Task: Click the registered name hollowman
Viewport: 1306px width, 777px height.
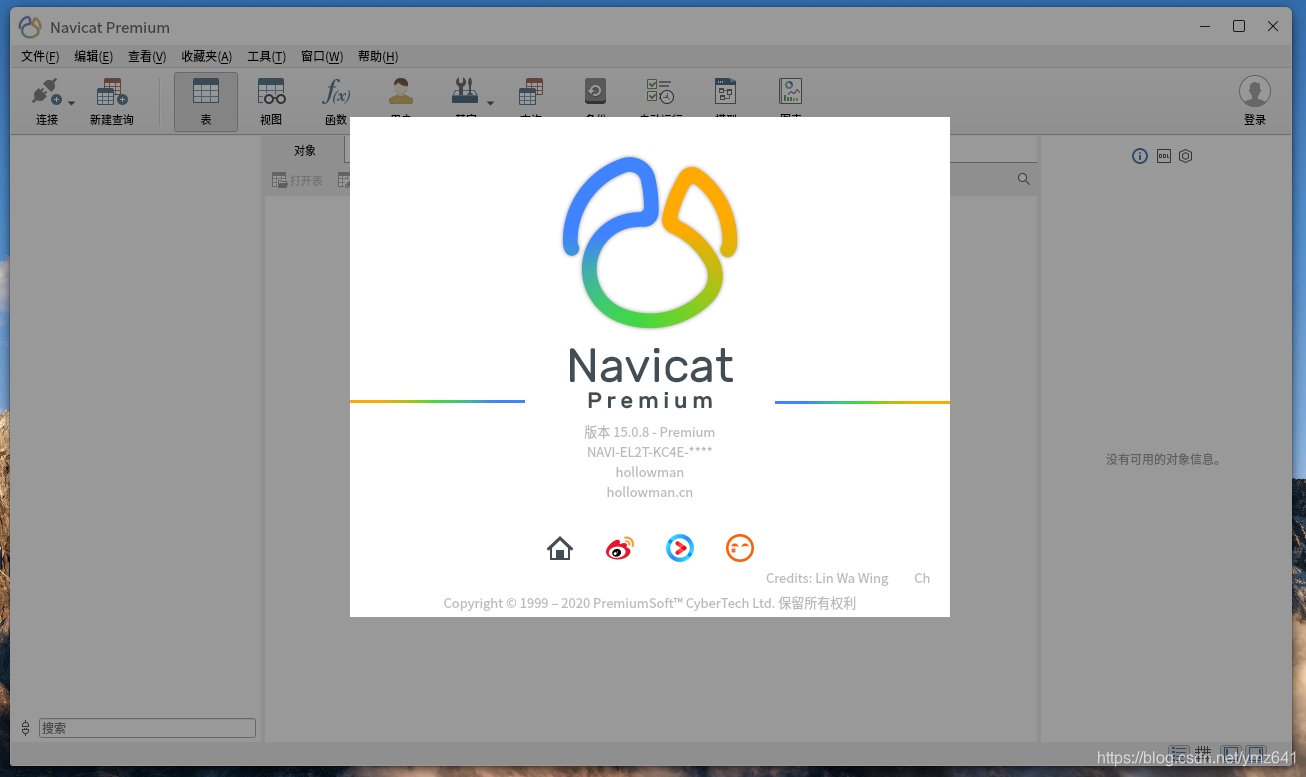Action: pos(650,472)
